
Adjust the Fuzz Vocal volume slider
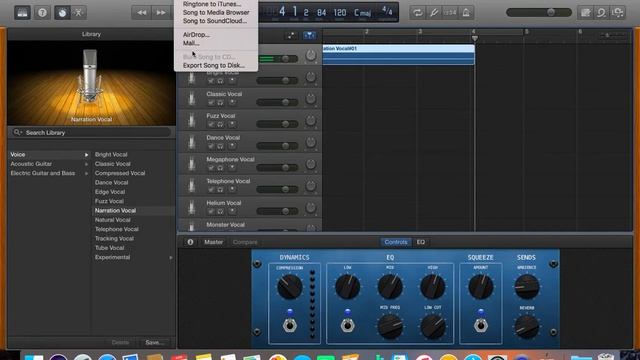tap(277, 124)
